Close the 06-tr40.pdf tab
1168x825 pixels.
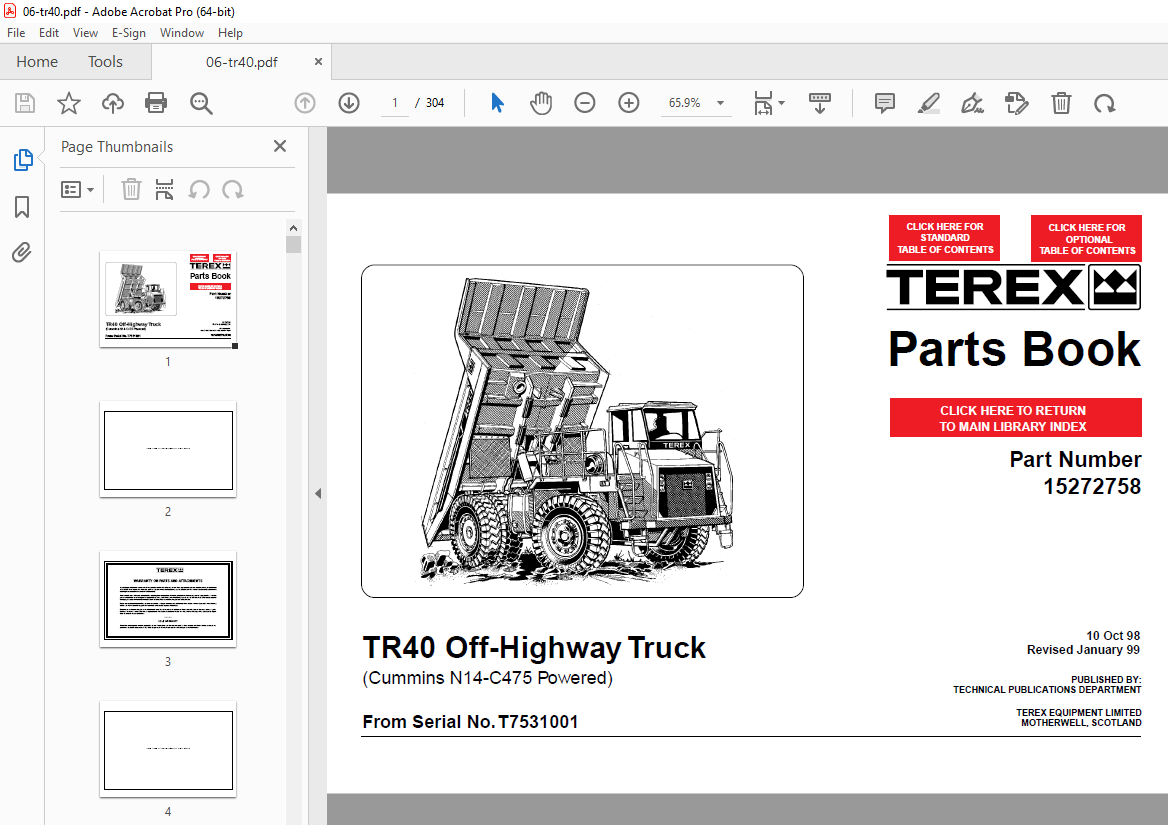point(318,62)
